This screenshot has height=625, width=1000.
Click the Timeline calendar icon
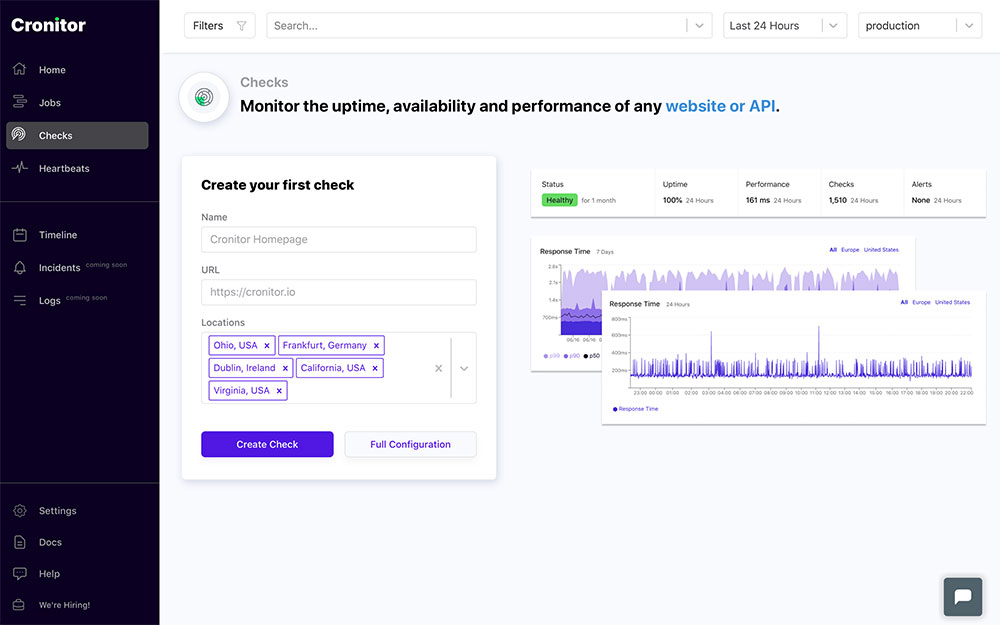(x=20, y=235)
